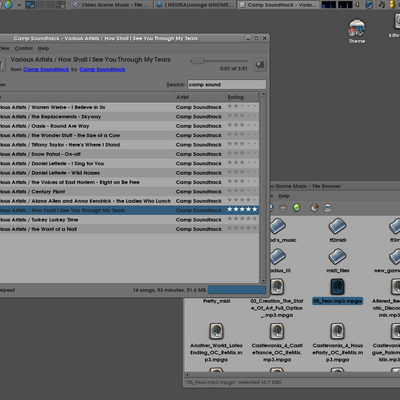The image size is (400, 400).
Task: Select the 03_Creation_The_State_Of_Art audio file
Action: (277, 287)
